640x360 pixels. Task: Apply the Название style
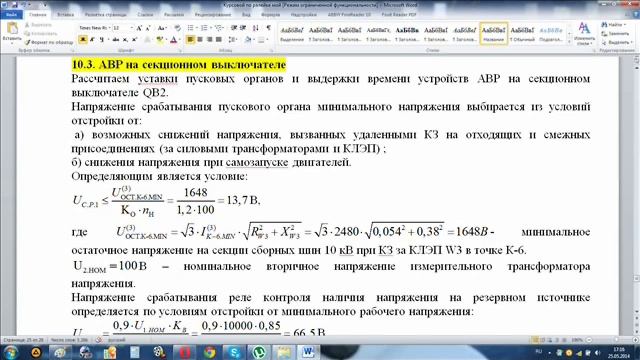click(x=493, y=33)
